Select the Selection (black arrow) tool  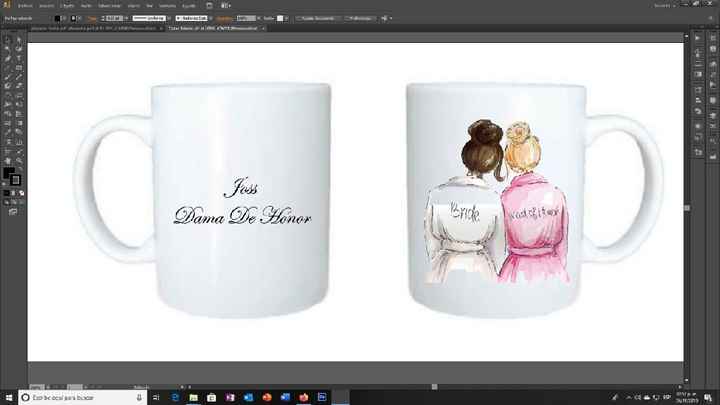7,40
